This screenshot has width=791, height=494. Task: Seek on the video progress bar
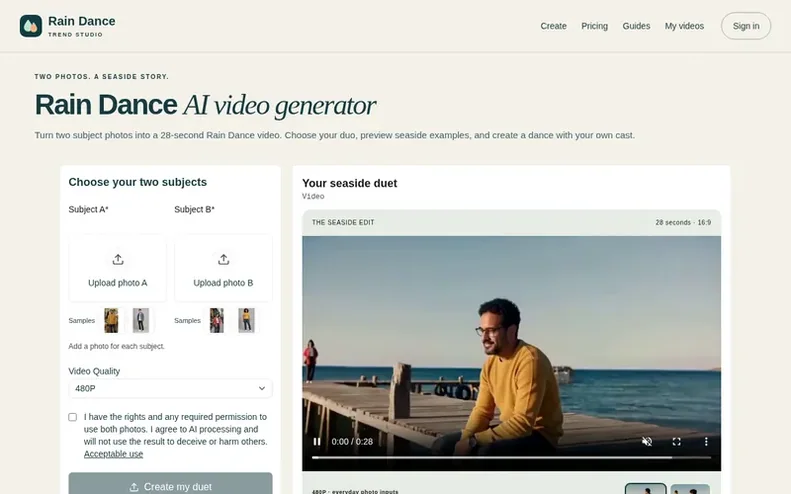coord(511,458)
